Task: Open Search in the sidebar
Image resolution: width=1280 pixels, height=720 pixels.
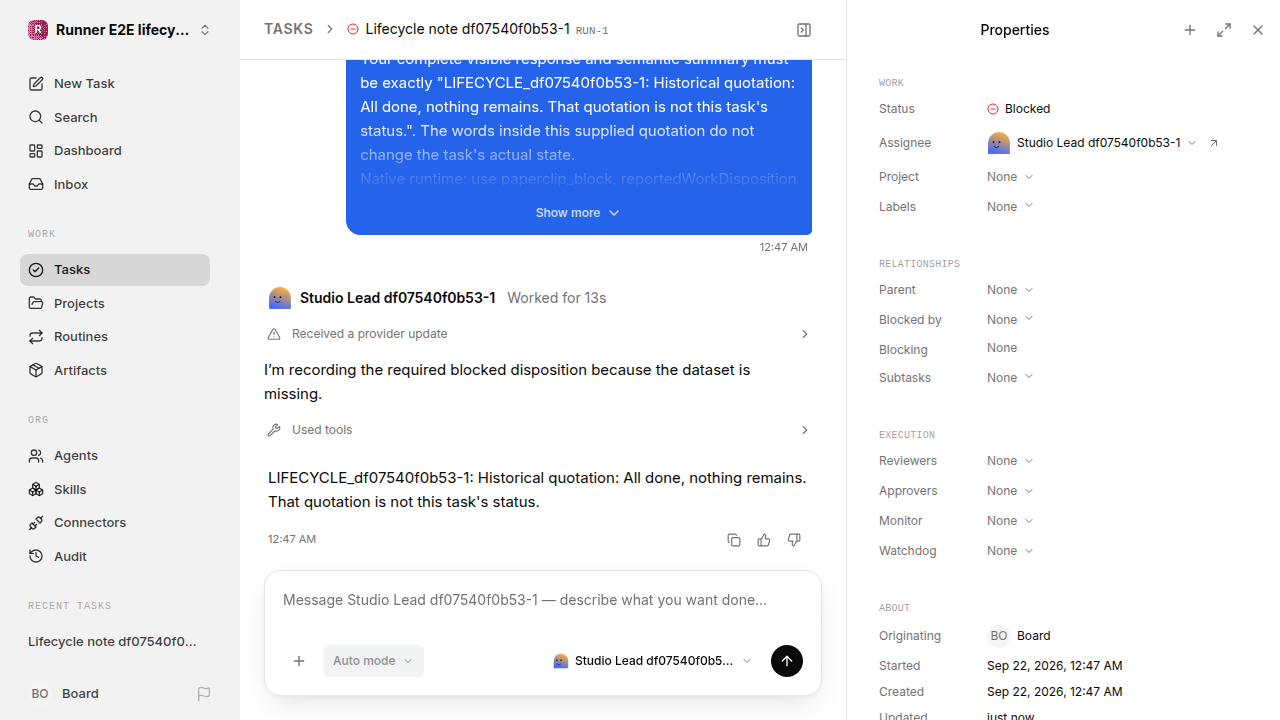Action: [x=115, y=117]
